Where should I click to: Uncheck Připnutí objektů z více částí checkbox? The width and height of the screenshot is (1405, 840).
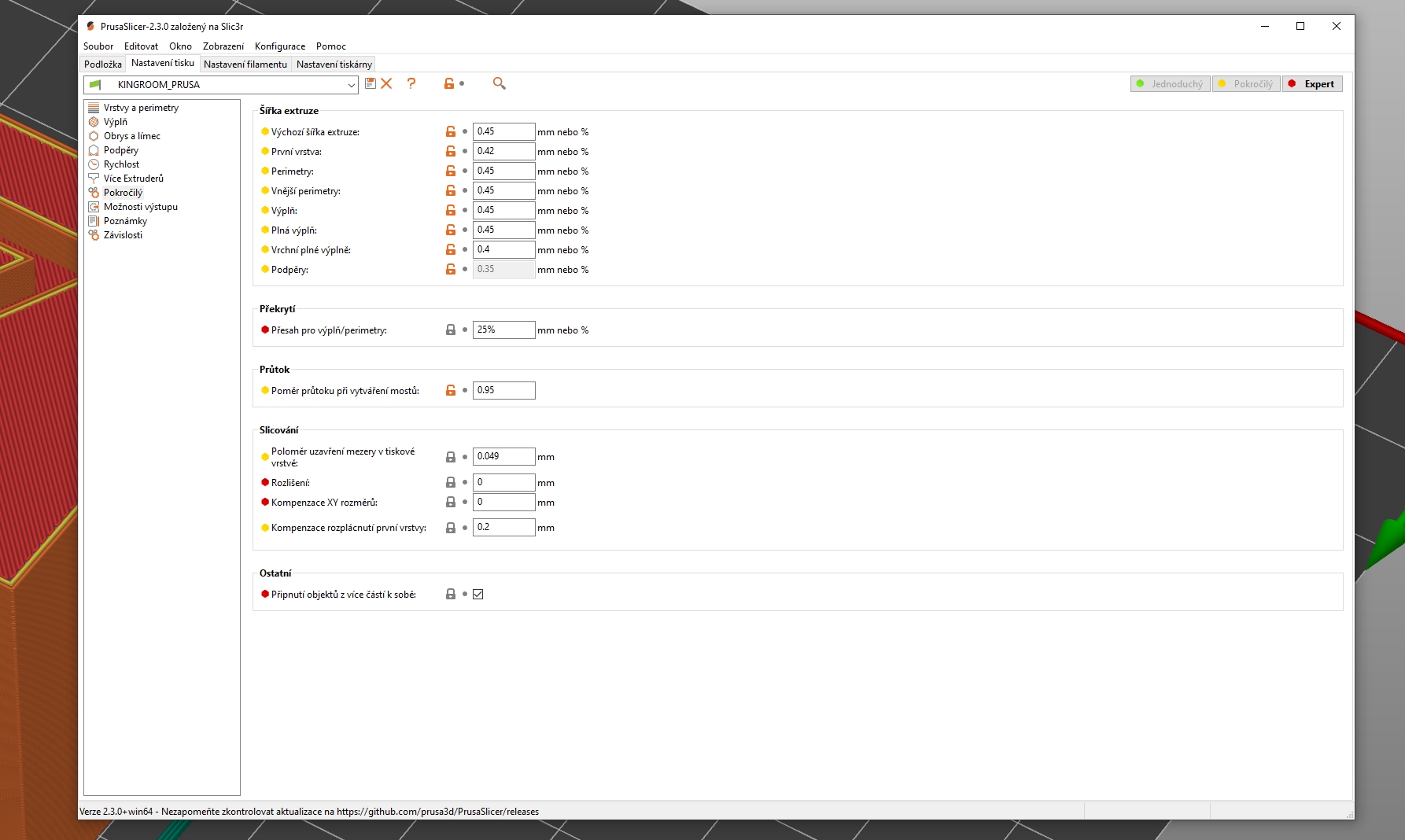click(x=478, y=595)
